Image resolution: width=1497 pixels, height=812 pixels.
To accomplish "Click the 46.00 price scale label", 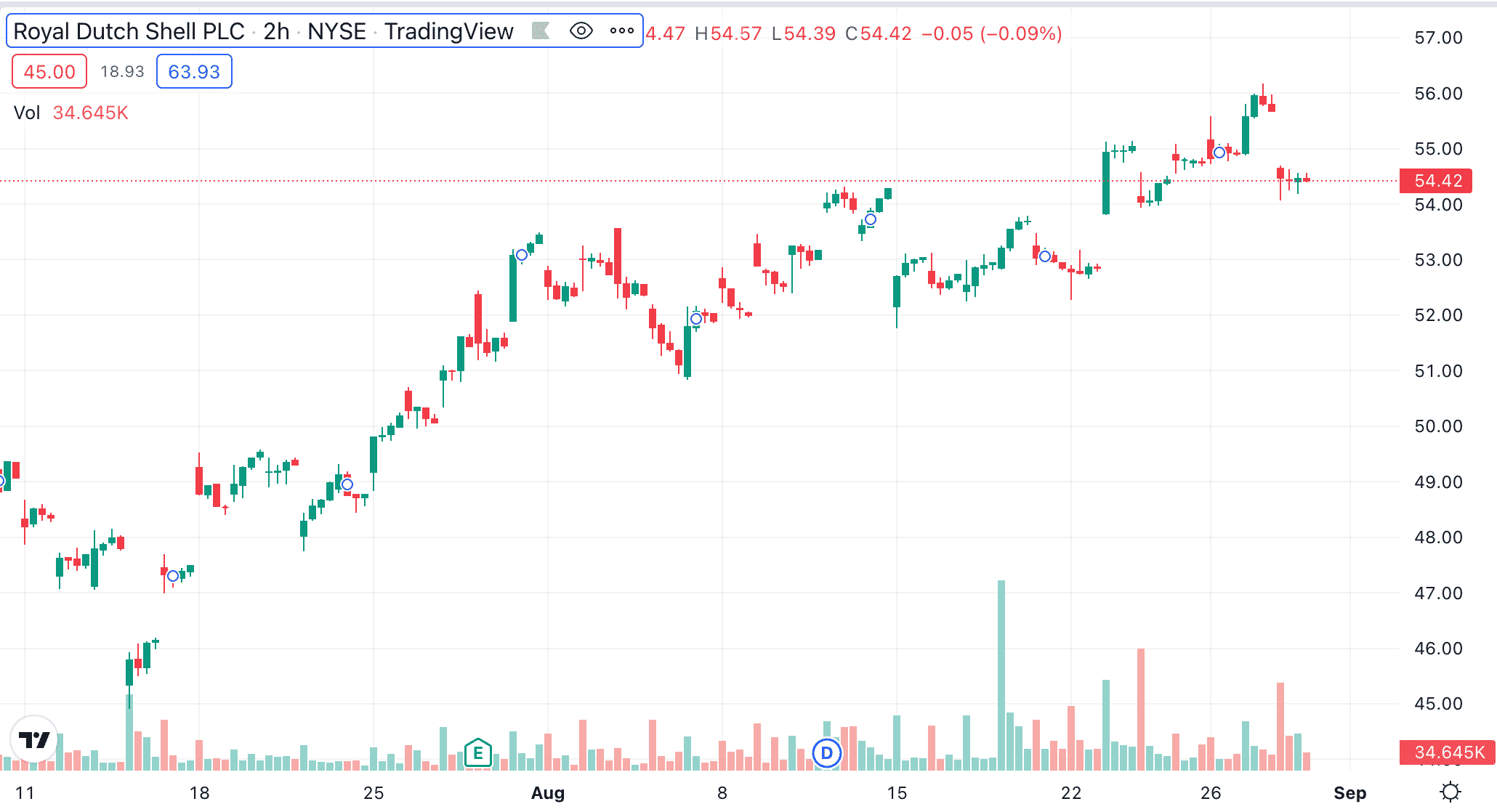I will [1438, 649].
